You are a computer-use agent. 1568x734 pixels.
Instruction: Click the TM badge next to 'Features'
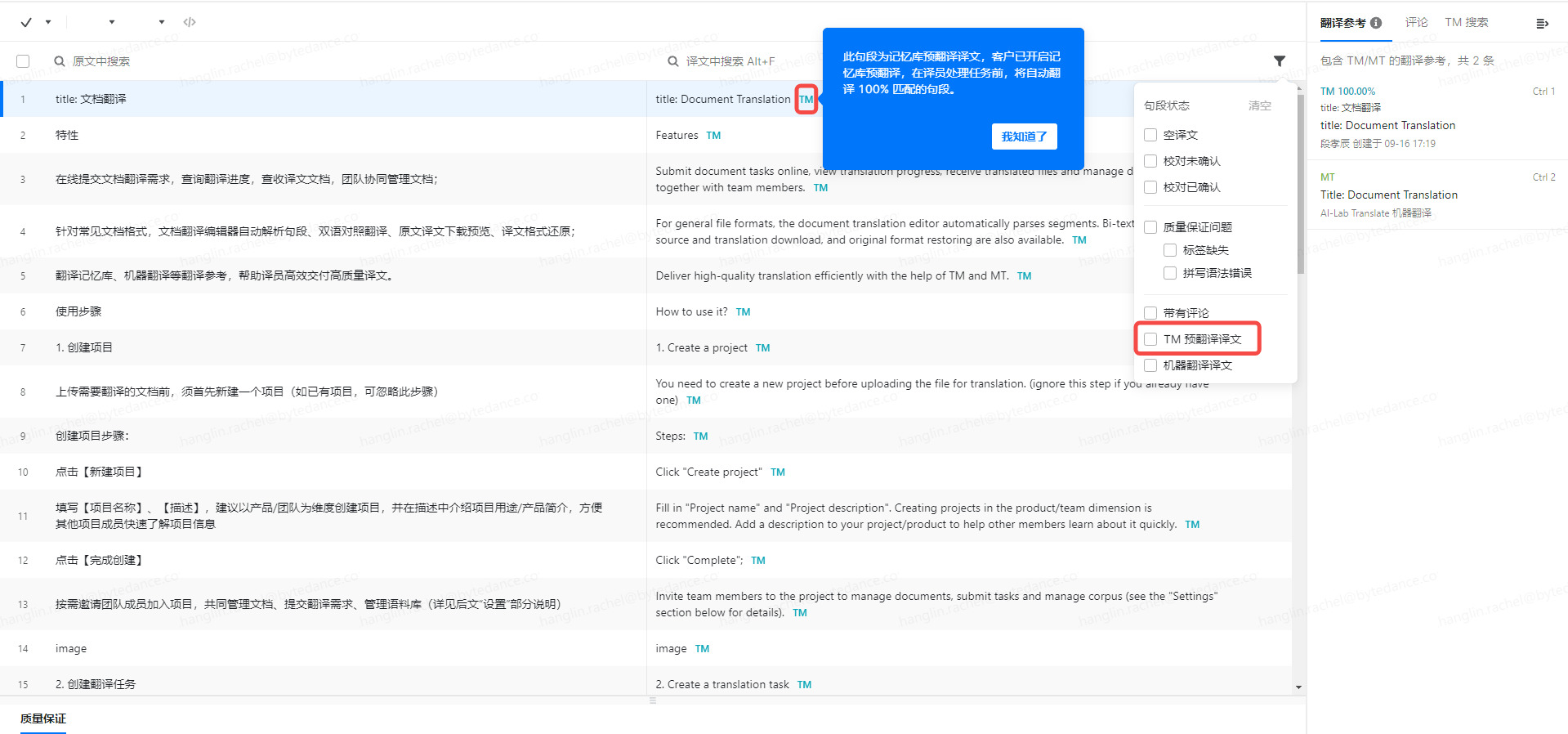(713, 136)
